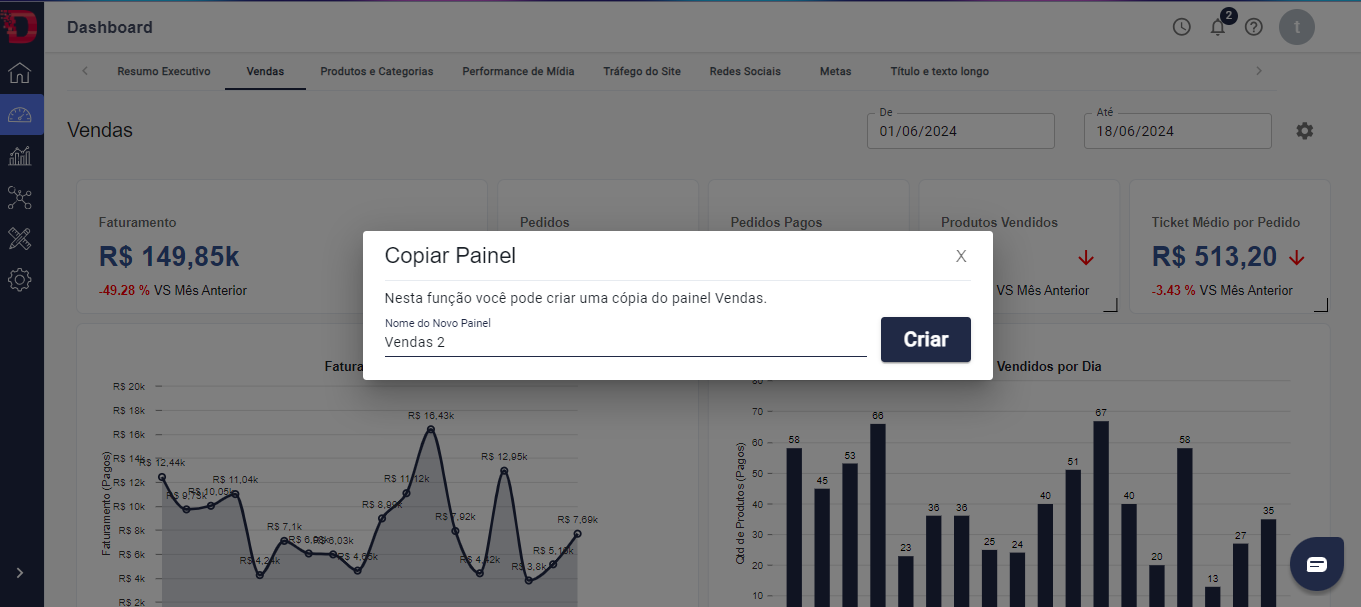Click the R$ 16,43k peak data point
The image size is (1361, 607).
pyautogui.click(x=431, y=429)
